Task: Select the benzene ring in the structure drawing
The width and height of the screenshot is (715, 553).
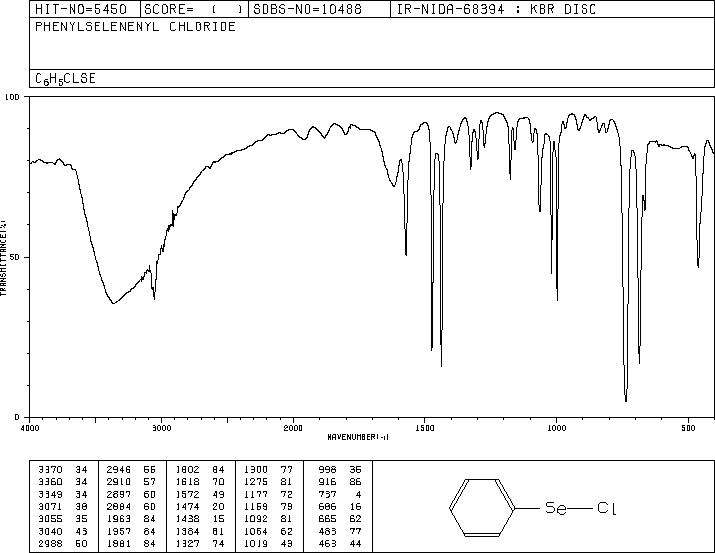Action: pyautogui.click(x=482, y=508)
